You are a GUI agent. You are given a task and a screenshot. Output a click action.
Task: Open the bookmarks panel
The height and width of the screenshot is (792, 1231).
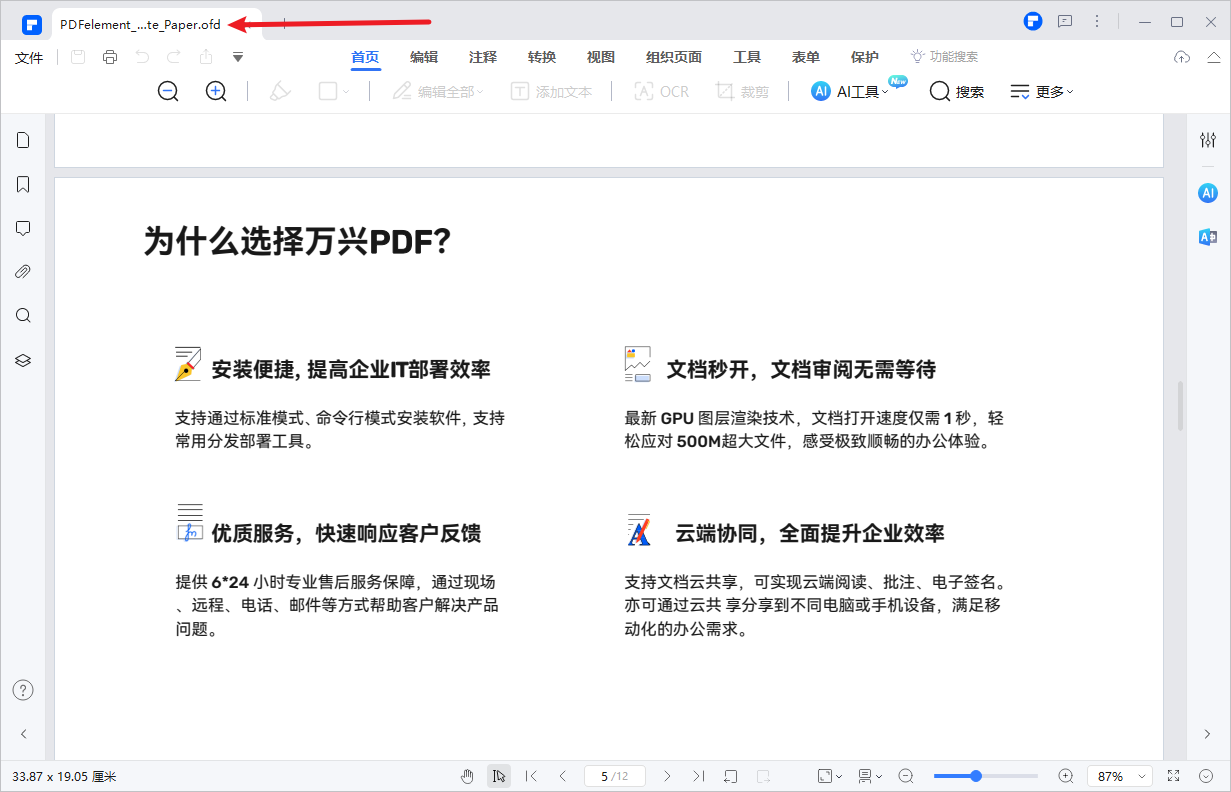[x=22, y=184]
